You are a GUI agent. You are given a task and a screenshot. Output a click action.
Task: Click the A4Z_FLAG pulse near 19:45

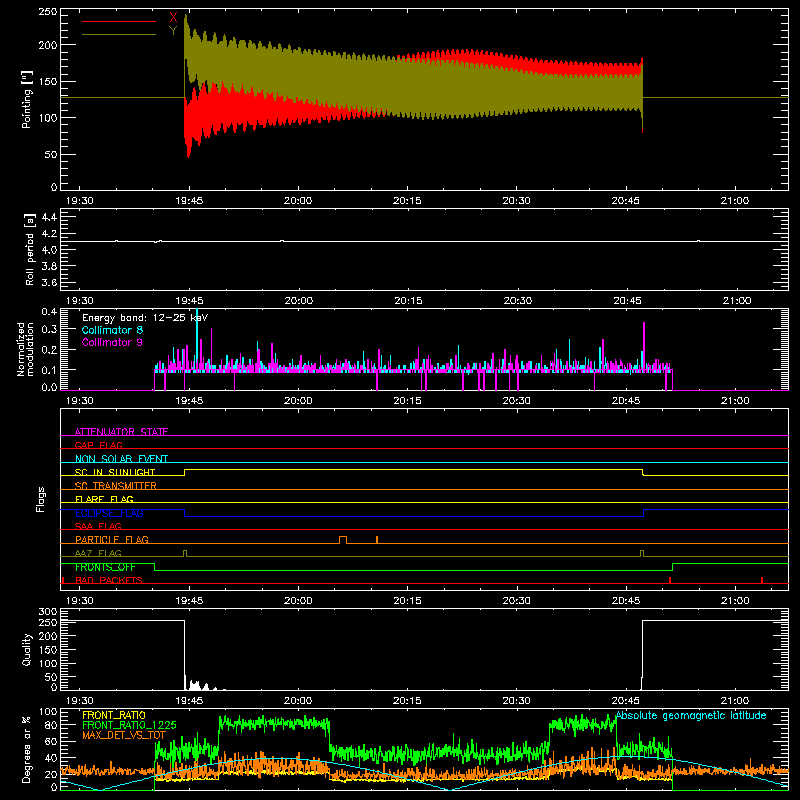pos(185,554)
